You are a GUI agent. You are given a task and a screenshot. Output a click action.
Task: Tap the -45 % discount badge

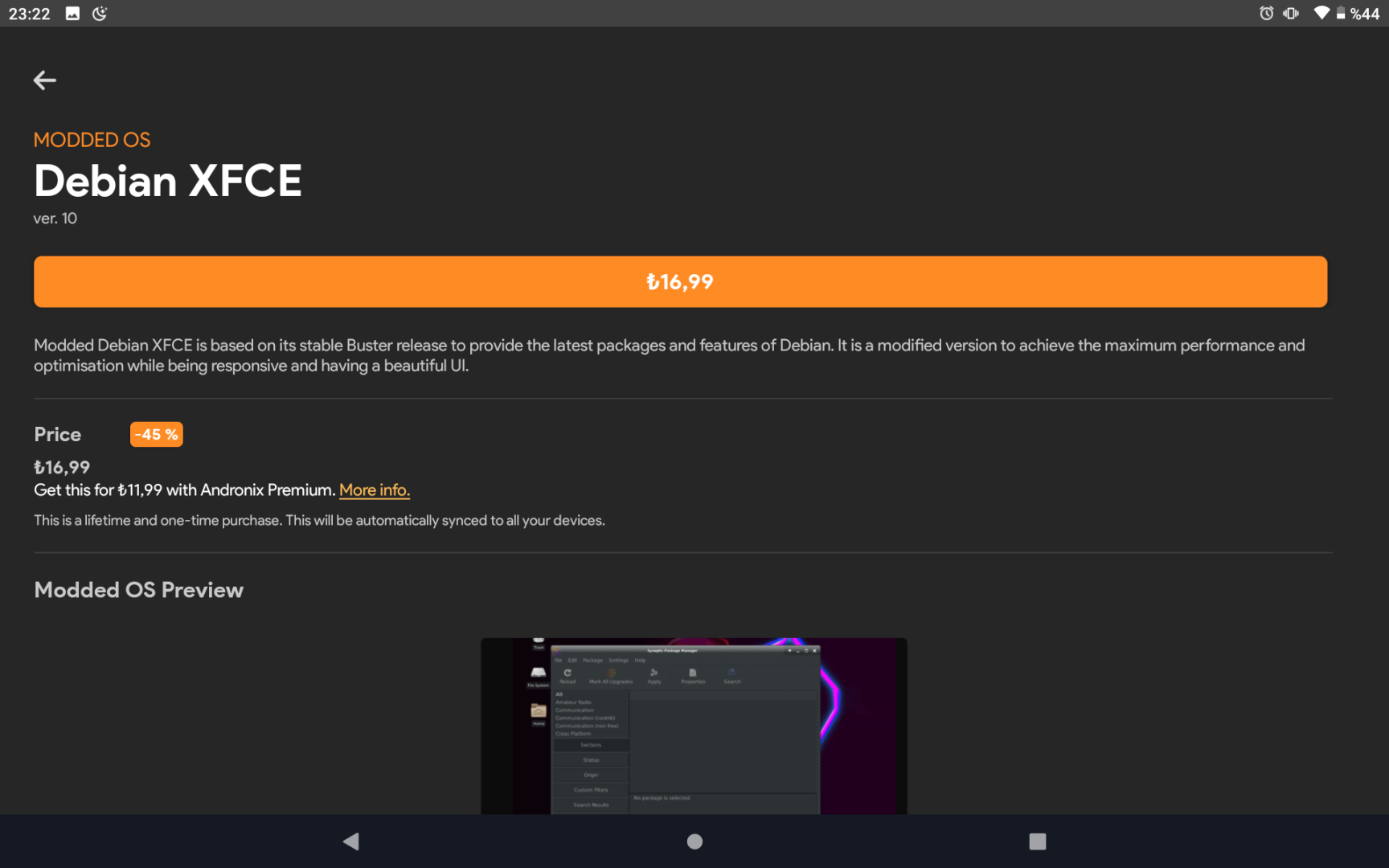pyautogui.click(x=157, y=435)
